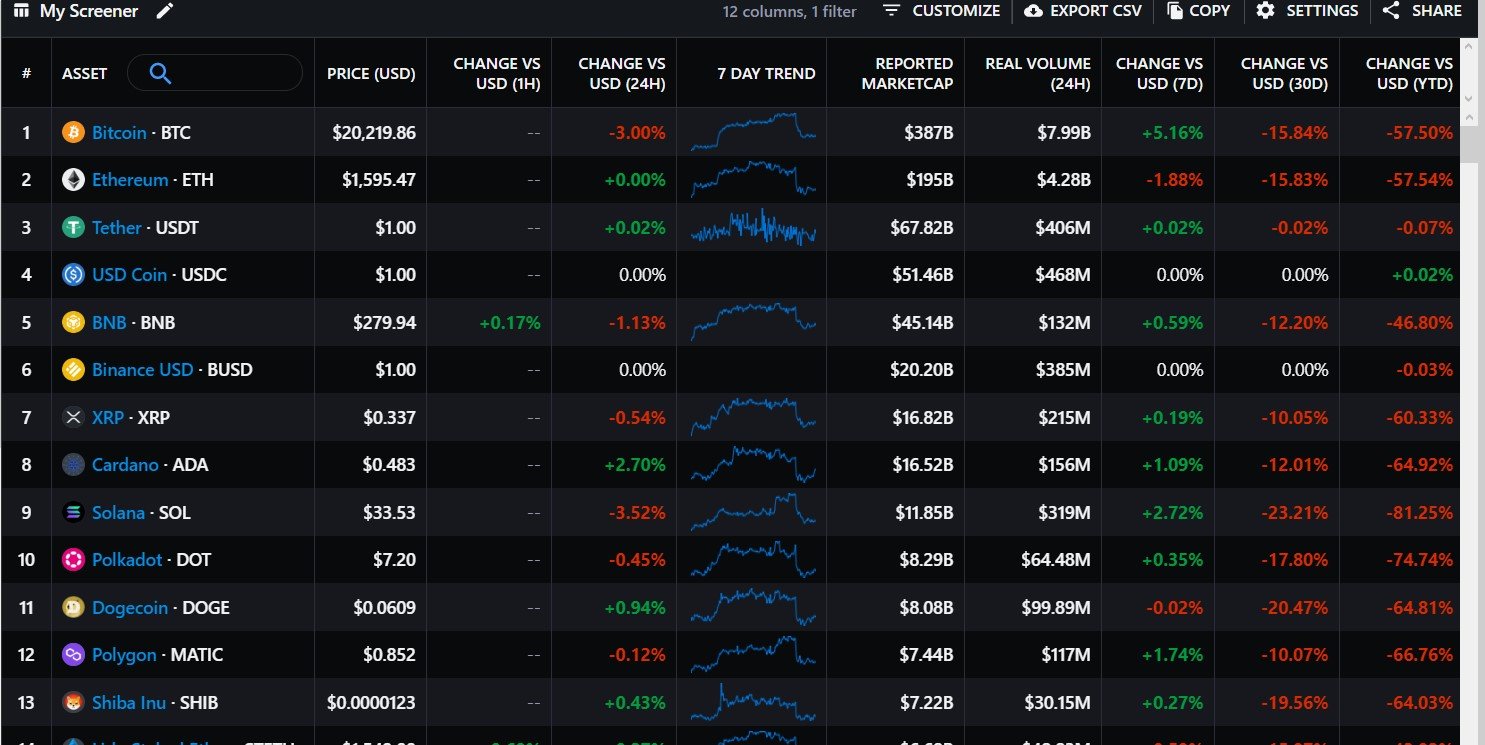Click the Ethereum logo icon

tap(73, 180)
